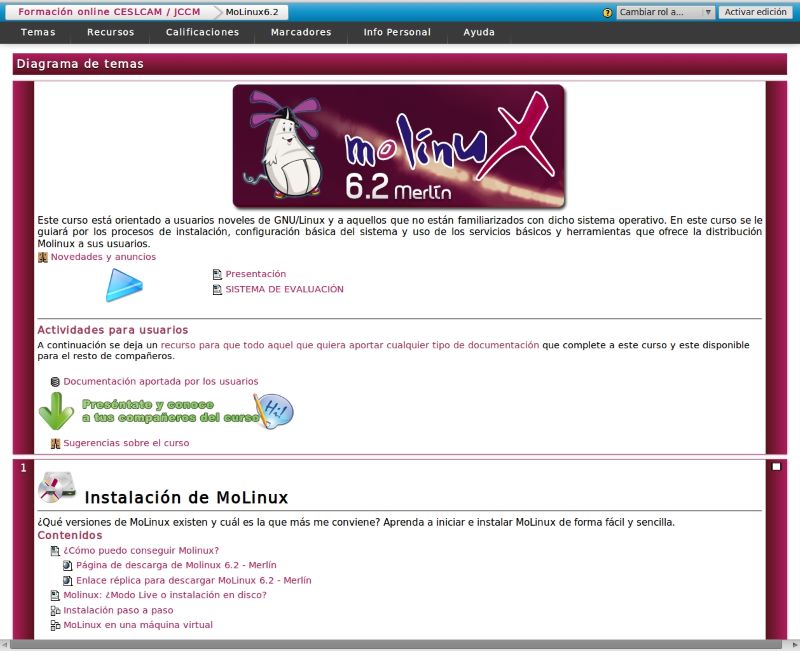The width and height of the screenshot is (800, 651).
Task: Open Documentación aportada por los usuarios
Action: click(x=161, y=382)
